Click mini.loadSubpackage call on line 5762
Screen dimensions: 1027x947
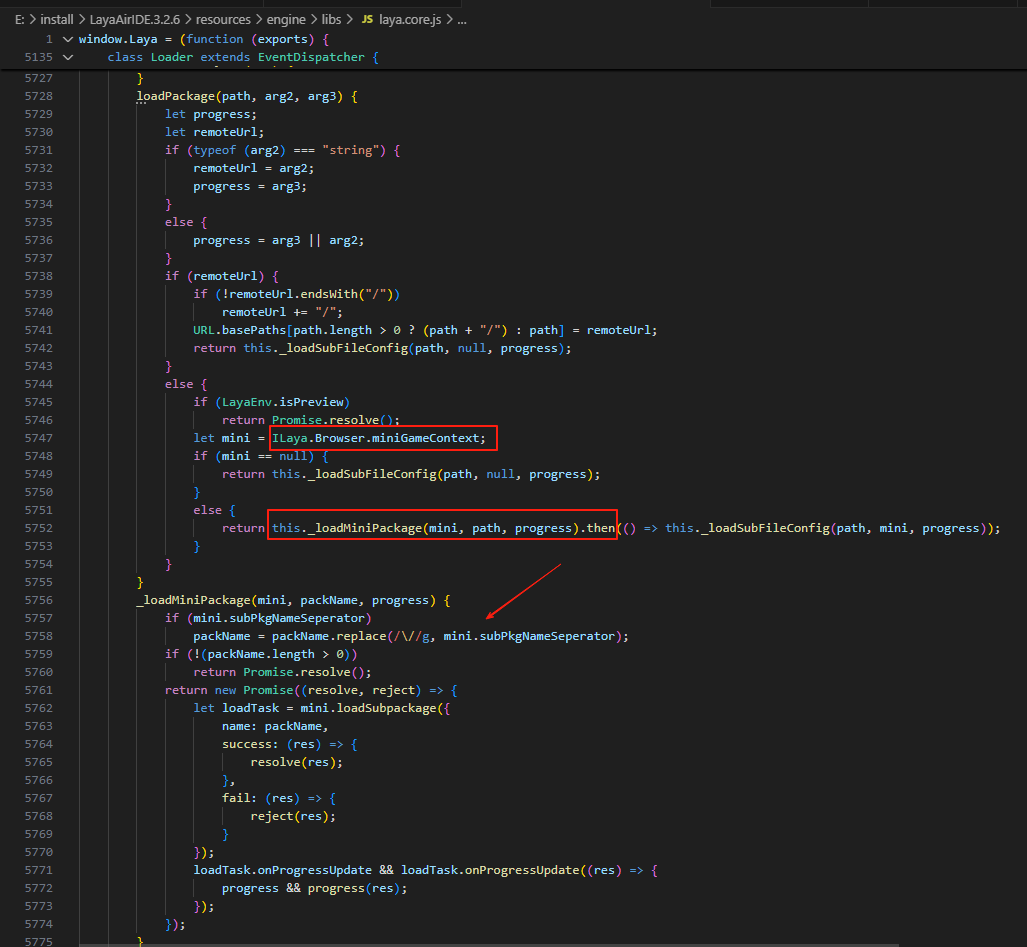368,709
